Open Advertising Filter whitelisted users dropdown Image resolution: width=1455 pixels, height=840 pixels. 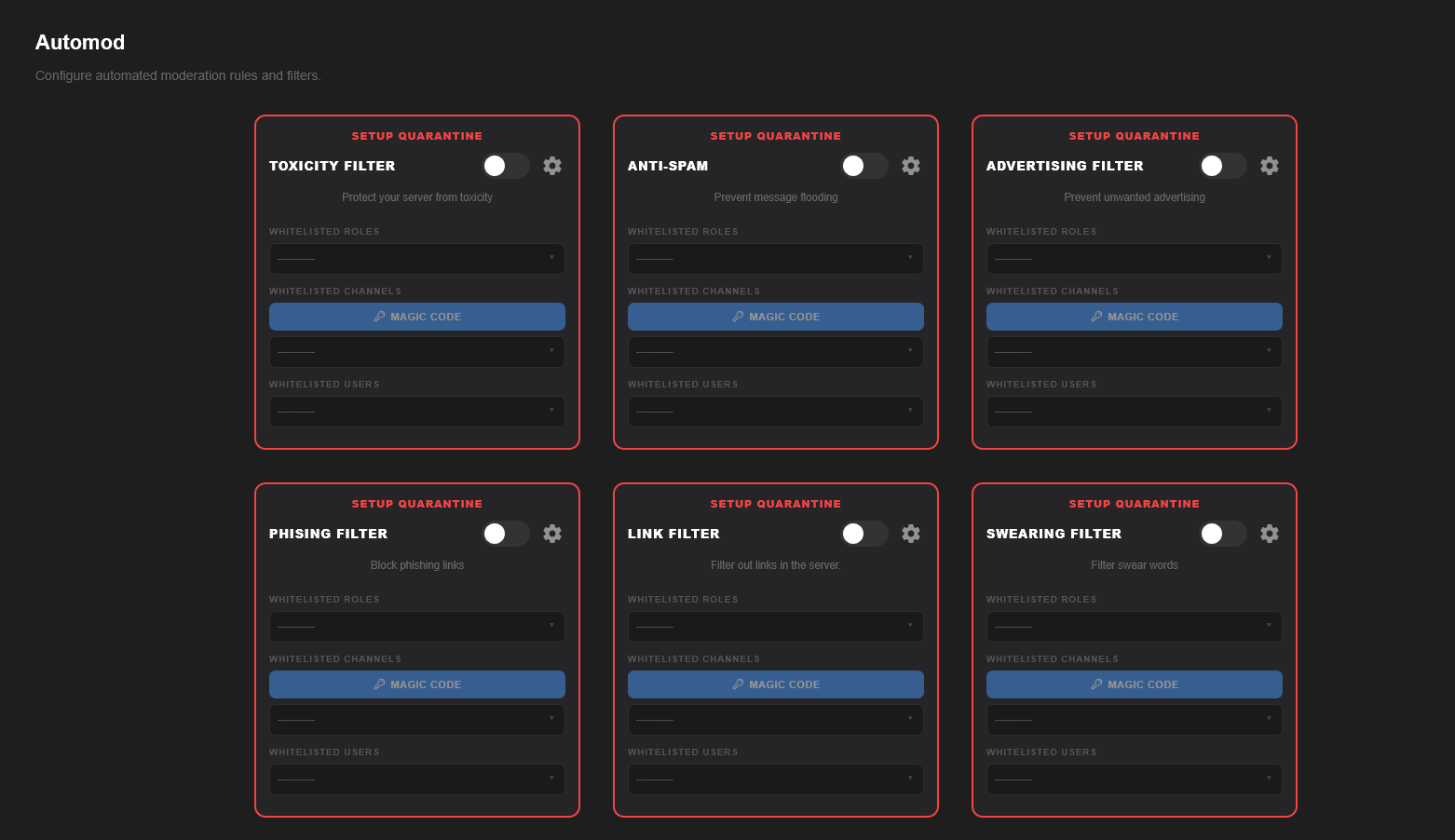(1135, 412)
